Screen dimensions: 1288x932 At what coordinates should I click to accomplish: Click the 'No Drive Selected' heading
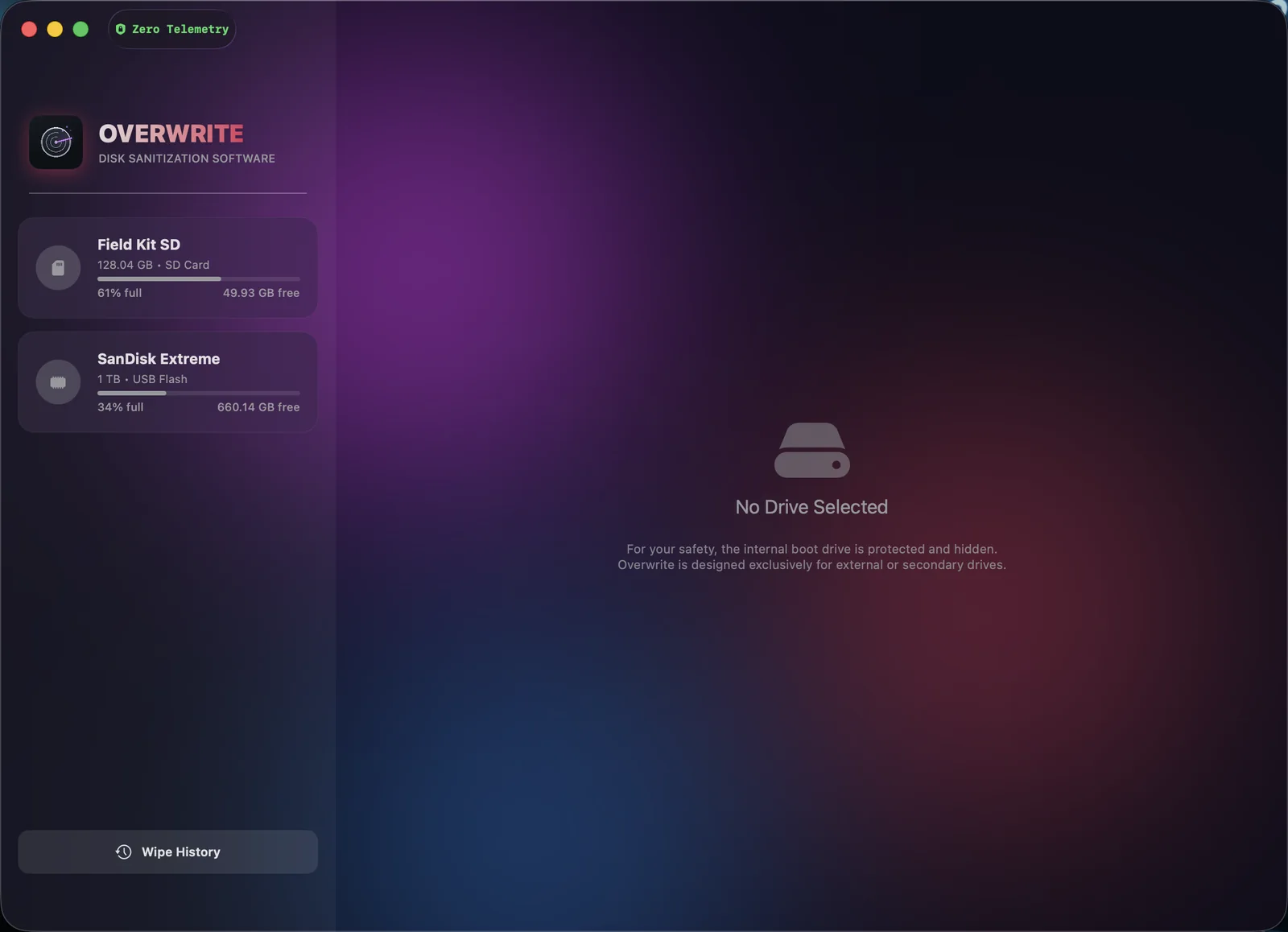point(811,507)
